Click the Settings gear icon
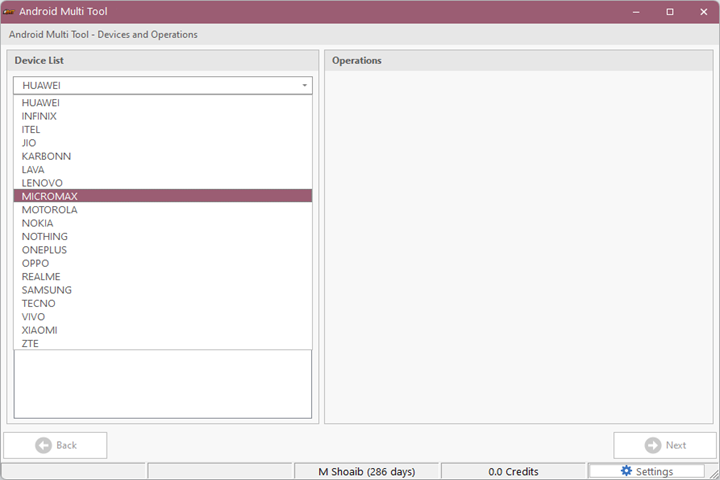This screenshot has height=480, width=720. click(626, 471)
